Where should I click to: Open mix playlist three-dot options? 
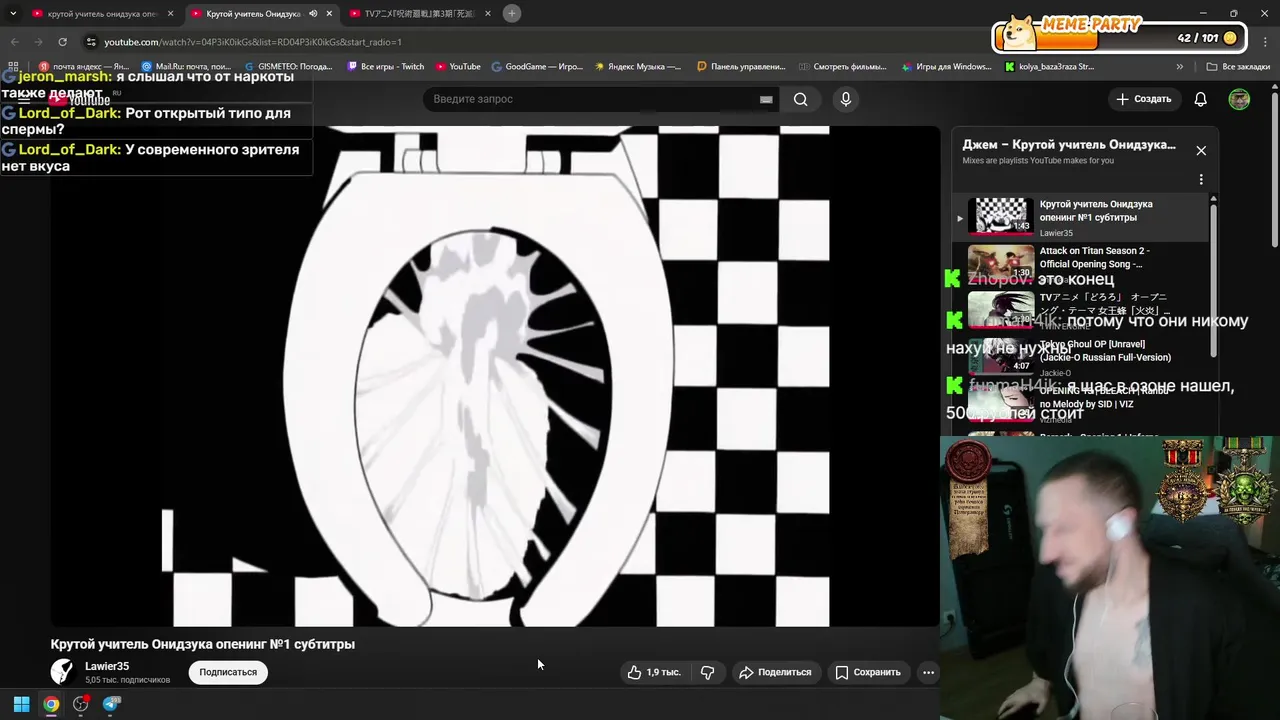click(x=1201, y=180)
